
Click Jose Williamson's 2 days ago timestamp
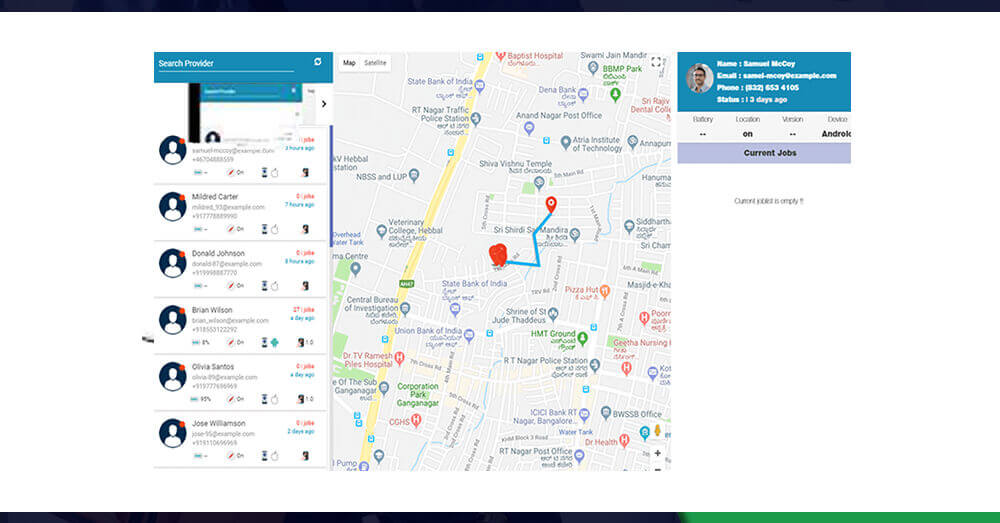[300, 432]
